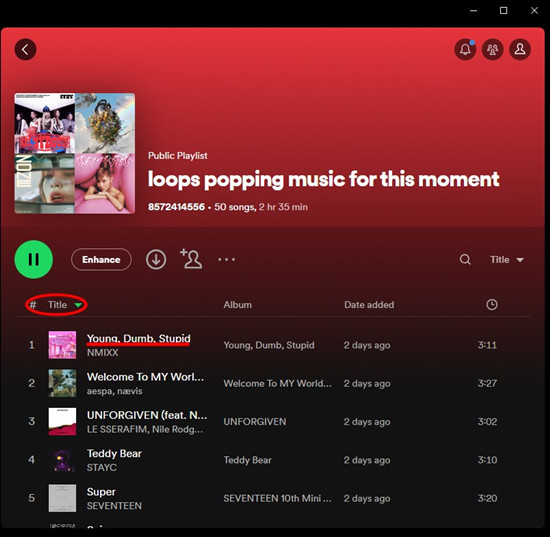Open the notifications bell icon

[x=465, y=49]
